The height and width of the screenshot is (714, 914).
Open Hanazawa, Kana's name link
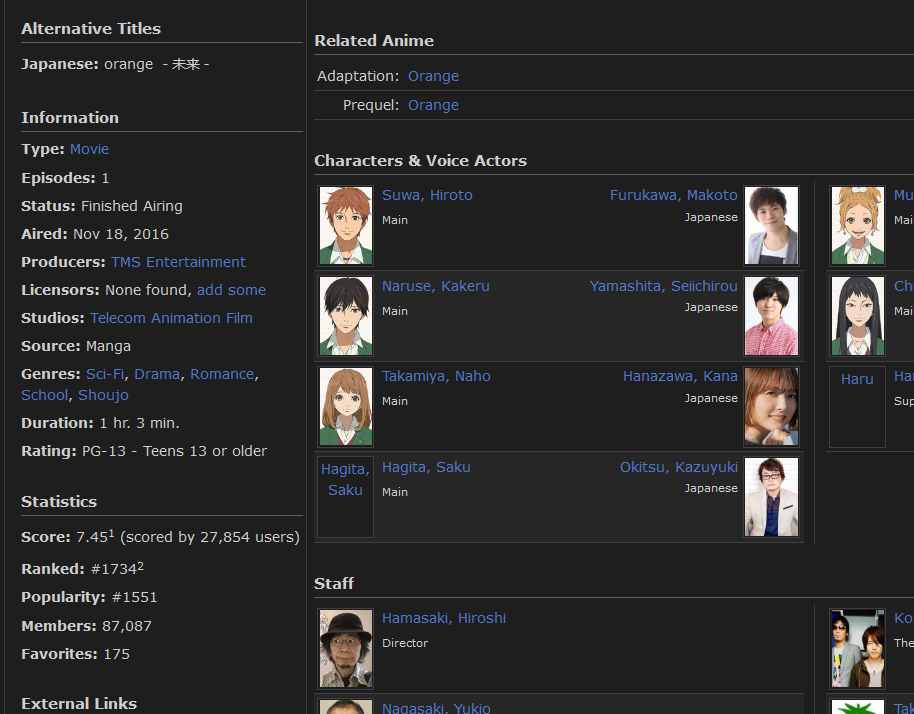pos(680,376)
